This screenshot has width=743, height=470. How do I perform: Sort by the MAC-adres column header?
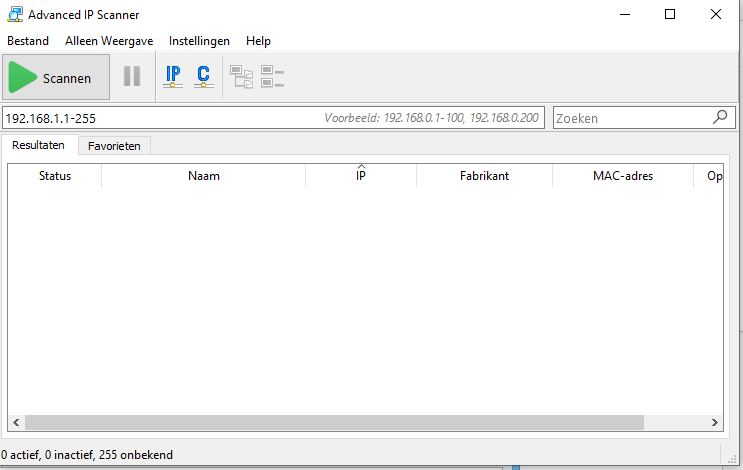click(623, 176)
